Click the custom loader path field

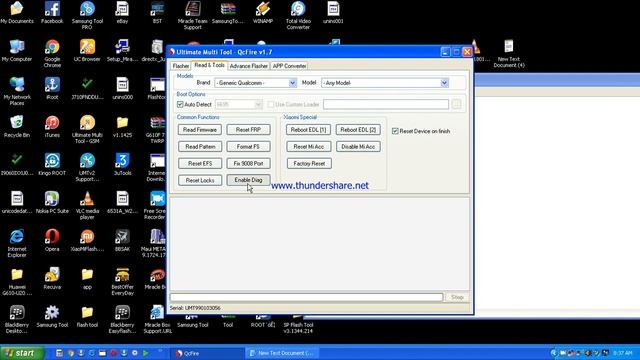click(x=386, y=104)
